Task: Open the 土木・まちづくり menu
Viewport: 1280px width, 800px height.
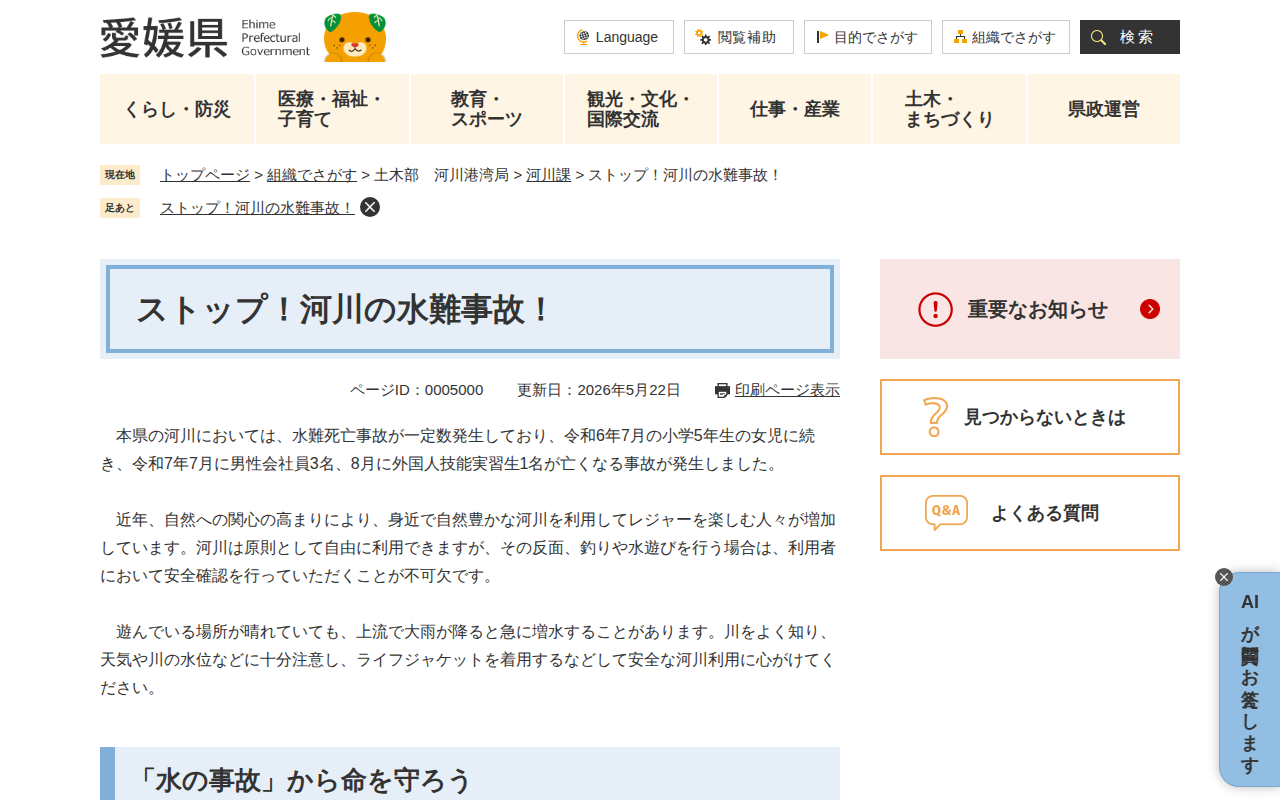Action: [950, 109]
